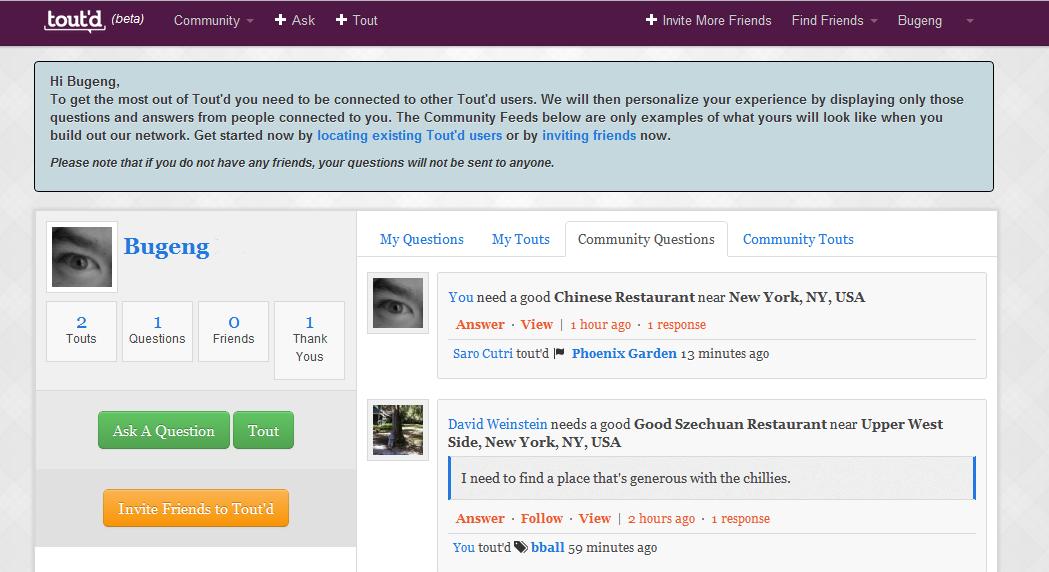The width and height of the screenshot is (1049, 572).
Task: Click the '(beta)' label in header
Action: [x=128, y=19]
